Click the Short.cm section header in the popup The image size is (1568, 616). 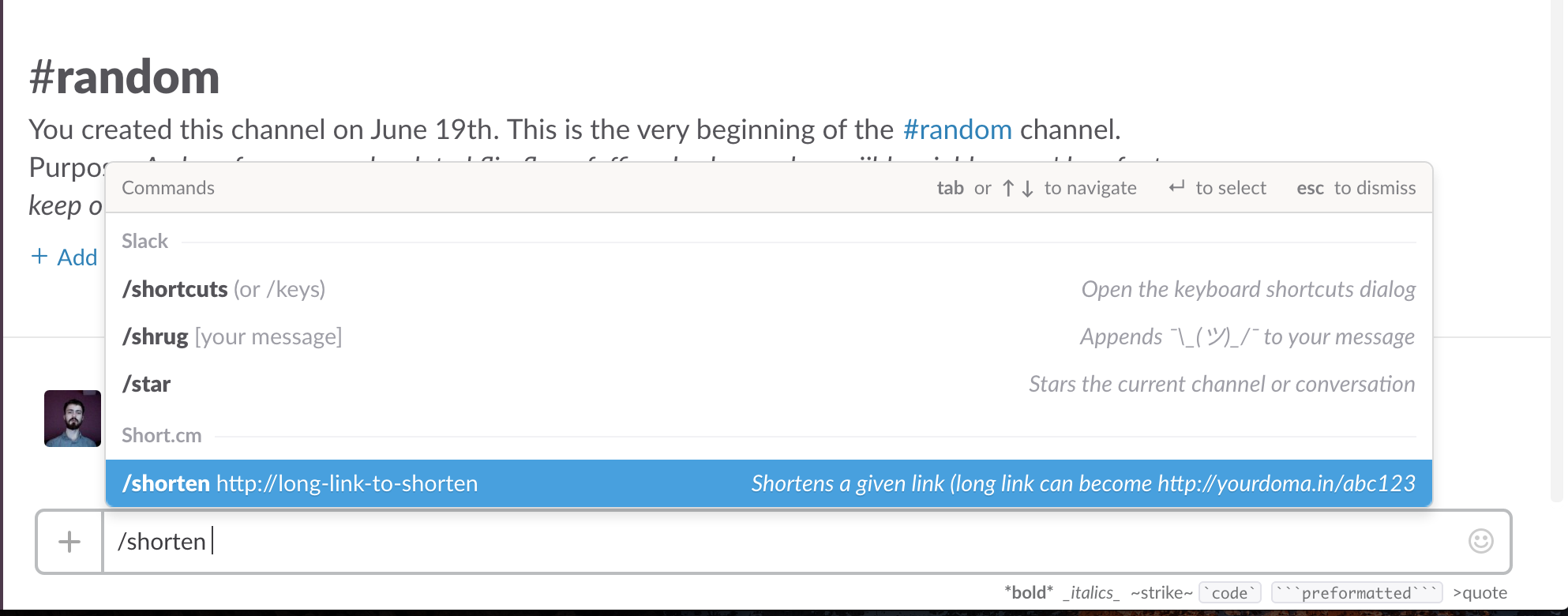point(161,435)
